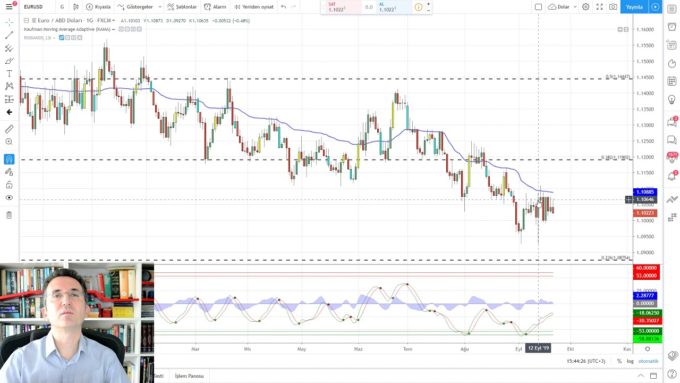Image resolution: width=680 pixels, height=383 pixels.
Task: Select the ruler measure tool
Action: pos(9,129)
